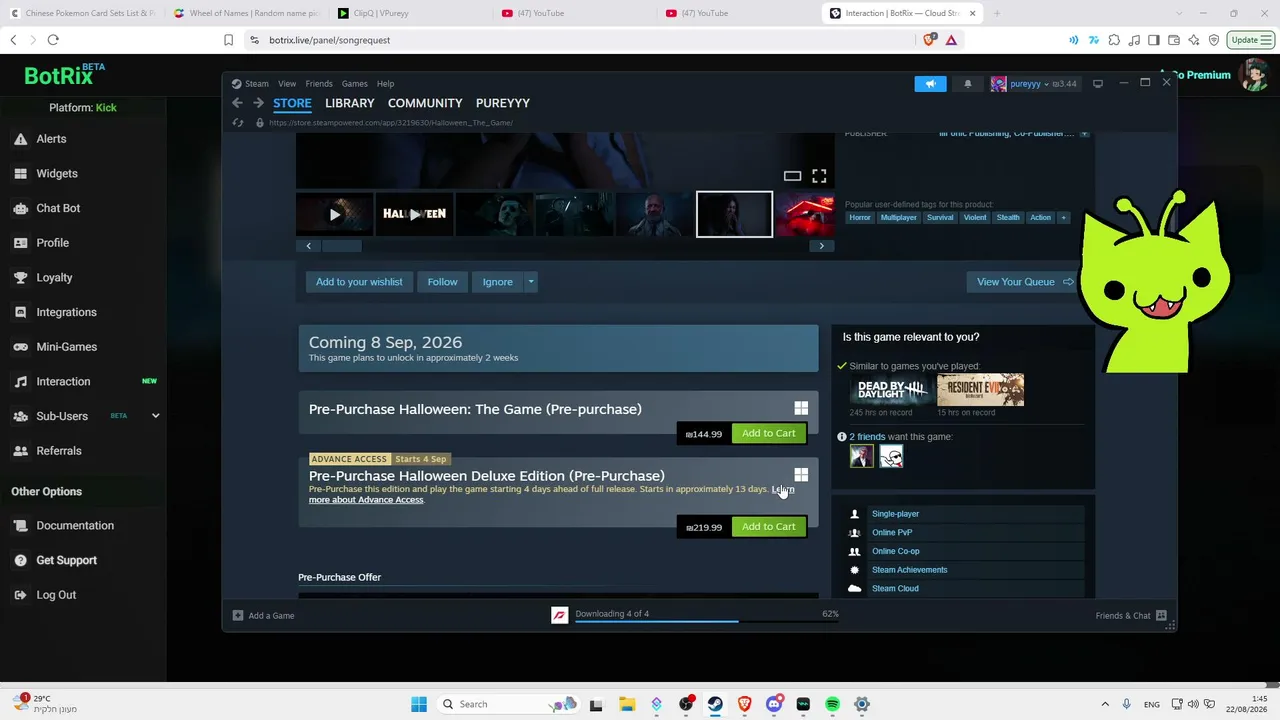Click the screenshot strip scrollbar handle
Screen dimensions: 1280x720
tap(341, 246)
